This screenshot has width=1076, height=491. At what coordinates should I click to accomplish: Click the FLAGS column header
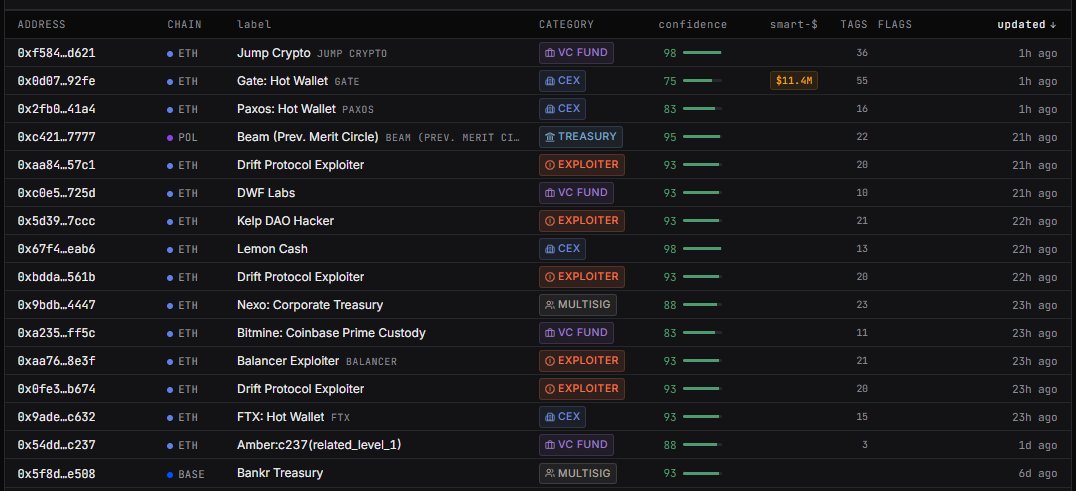pos(895,25)
